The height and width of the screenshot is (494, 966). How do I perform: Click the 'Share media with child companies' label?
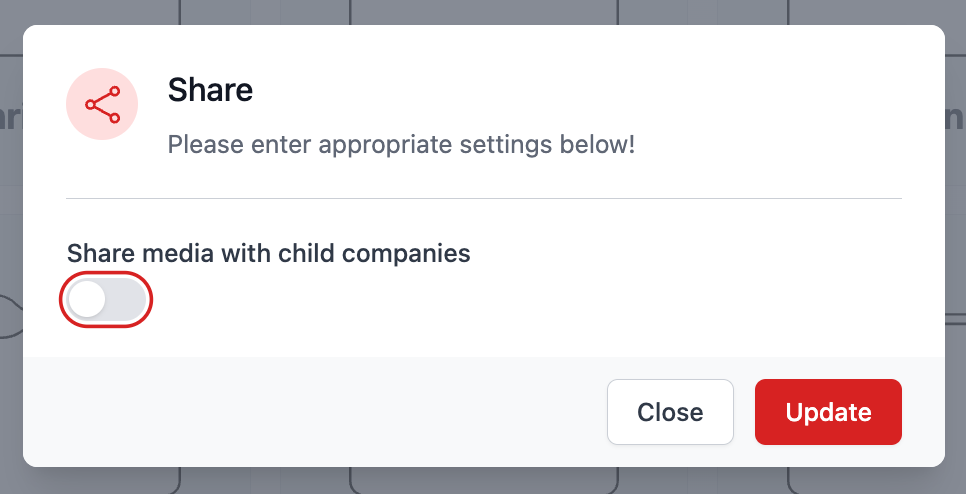tap(268, 253)
